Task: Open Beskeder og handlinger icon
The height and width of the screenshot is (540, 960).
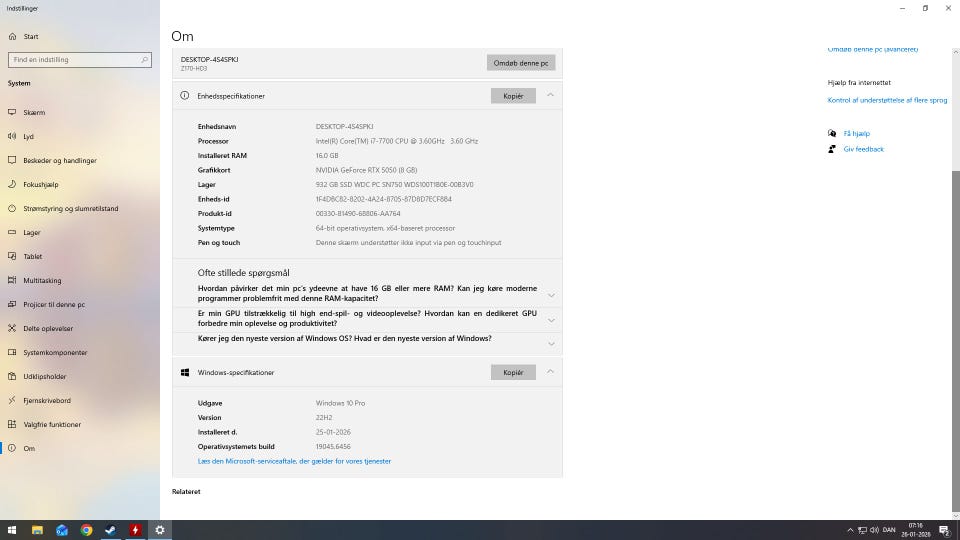Action: [12, 160]
